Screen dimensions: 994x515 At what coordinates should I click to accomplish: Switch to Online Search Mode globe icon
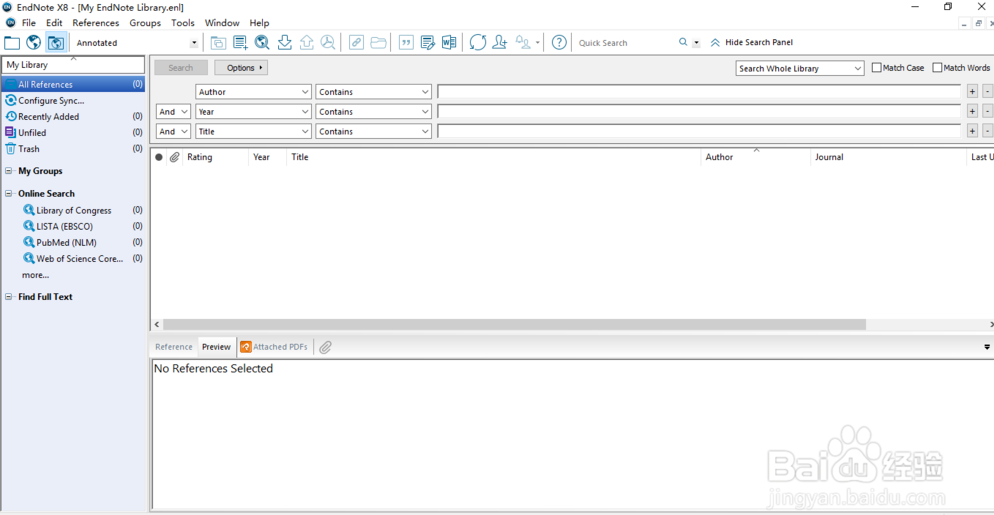(x=34, y=43)
